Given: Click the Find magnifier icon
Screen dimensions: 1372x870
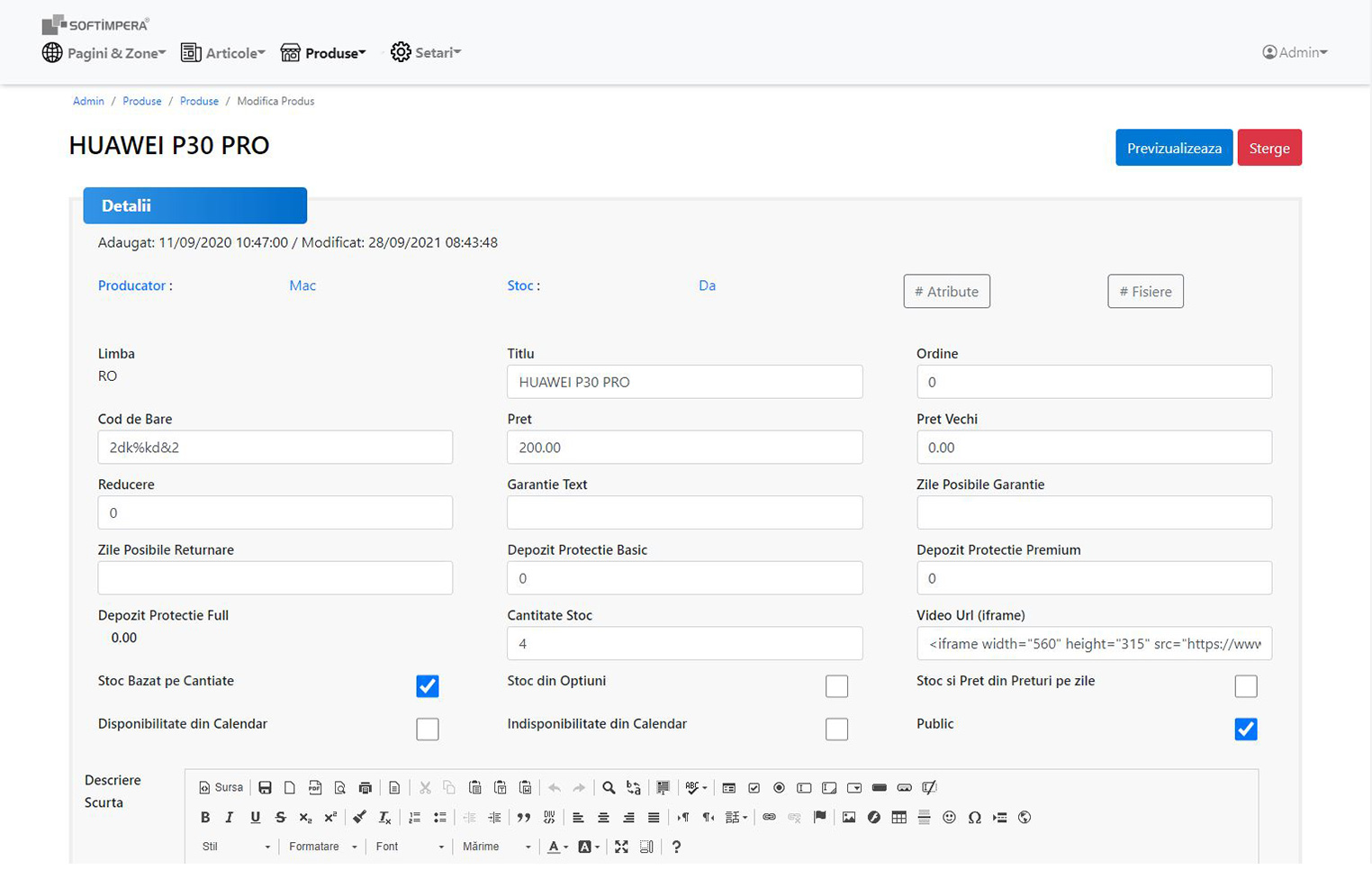Looking at the screenshot, I should pos(609,788).
